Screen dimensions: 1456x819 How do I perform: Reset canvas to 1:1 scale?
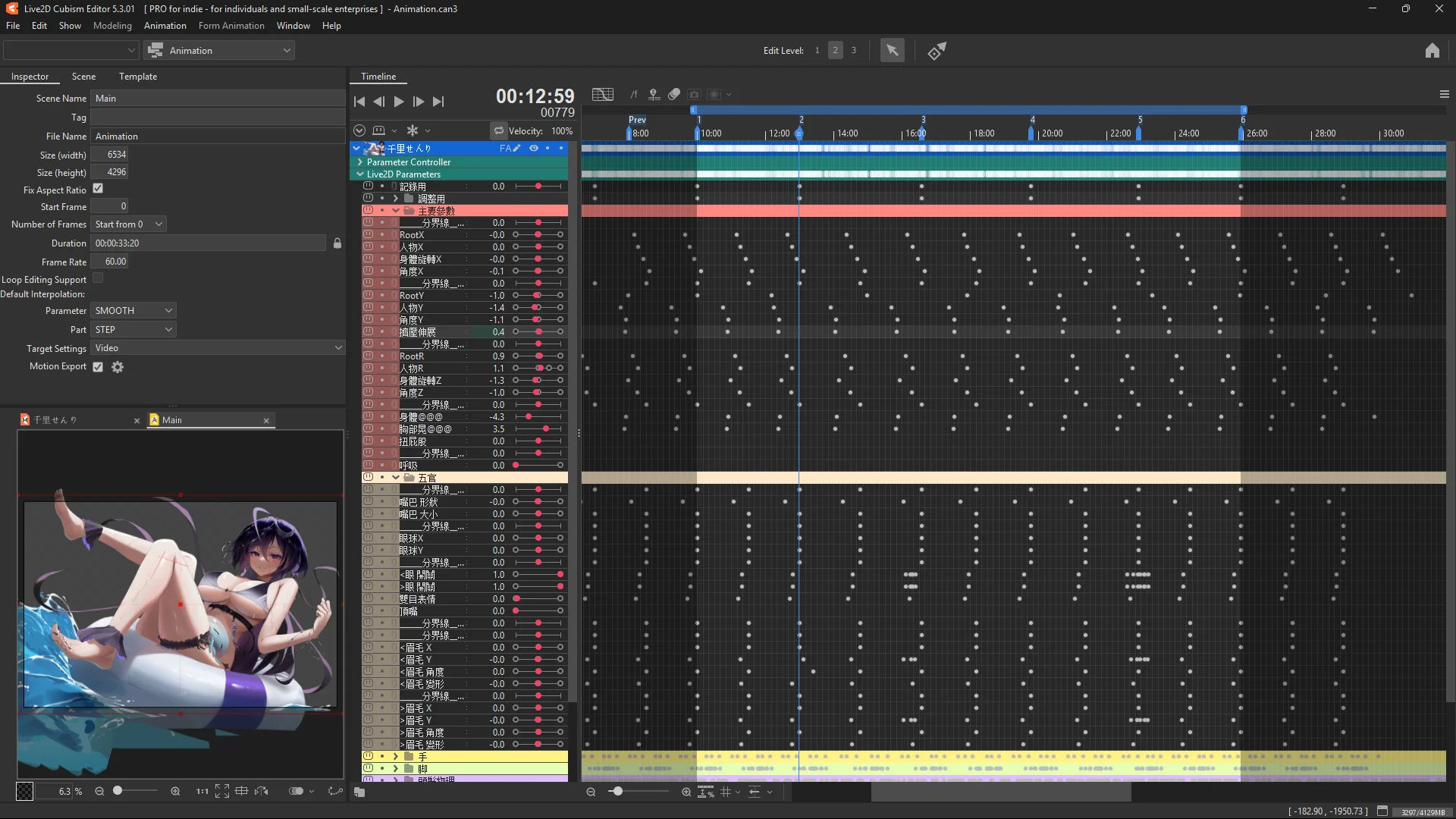[202, 791]
